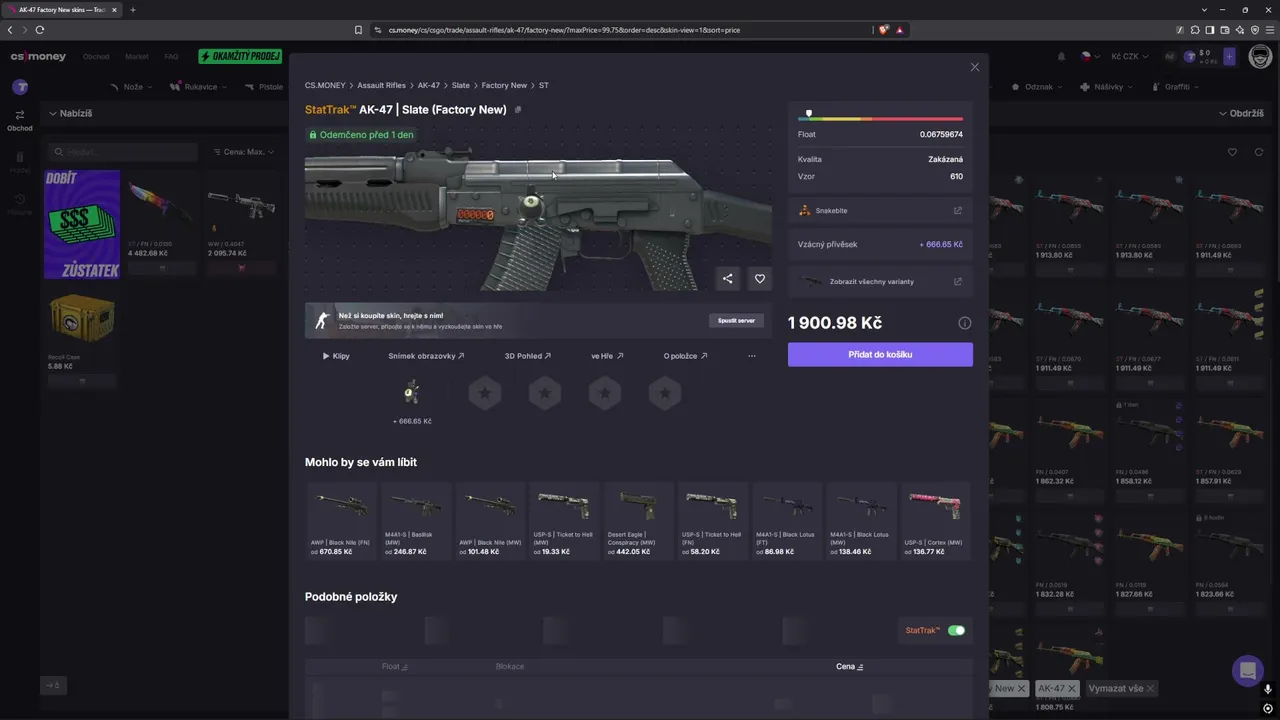Click the Spustit server button
The width and height of the screenshot is (1280, 720).
point(737,321)
